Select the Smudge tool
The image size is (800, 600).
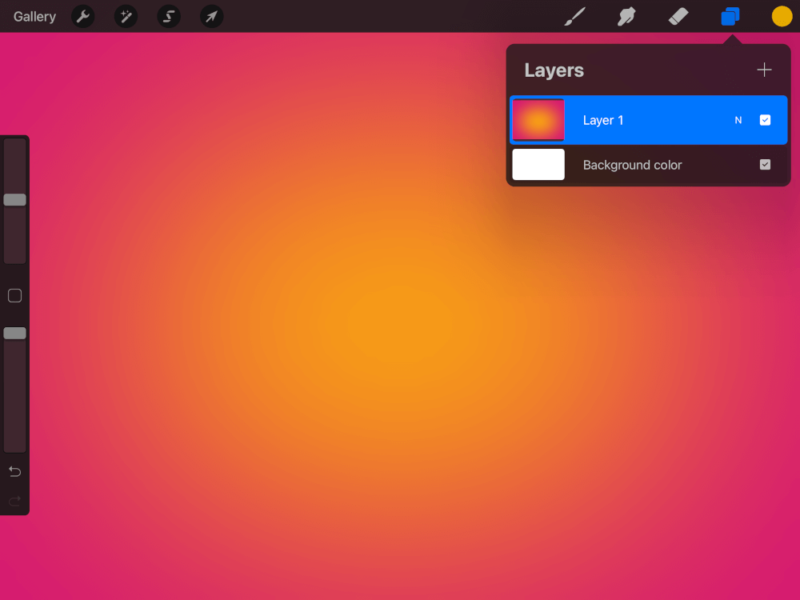coord(627,16)
